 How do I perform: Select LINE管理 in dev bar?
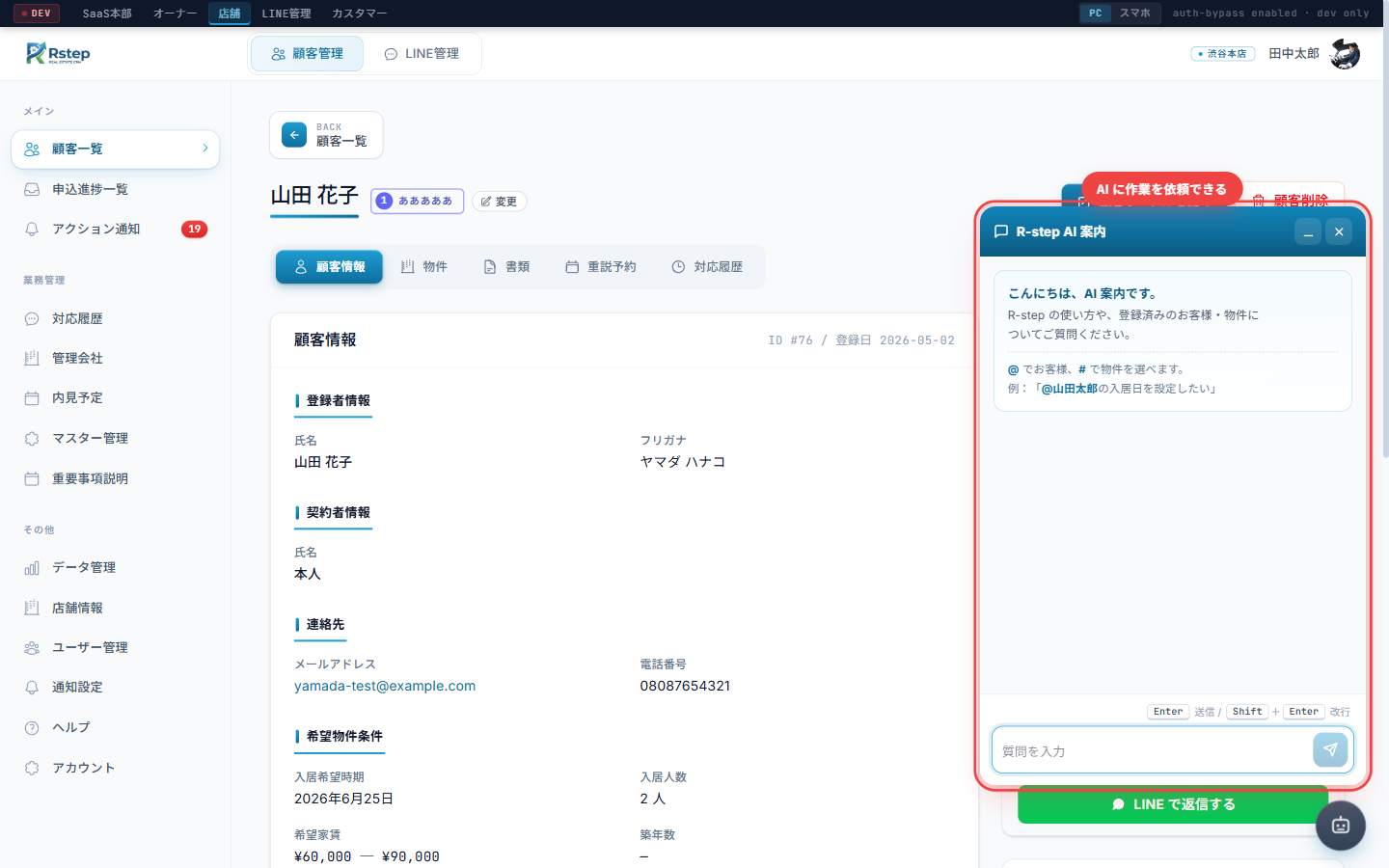click(286, 14)
